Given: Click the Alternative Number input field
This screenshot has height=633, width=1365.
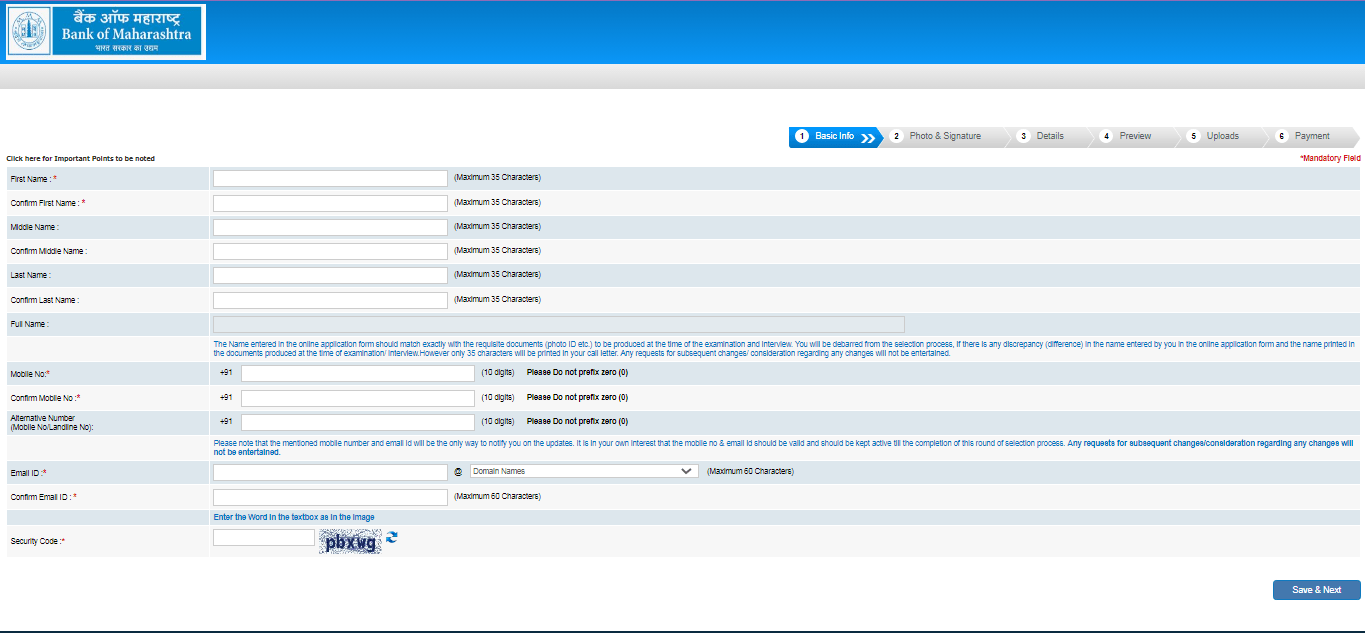Looking at the screenshot, I should tap(357, 422).
